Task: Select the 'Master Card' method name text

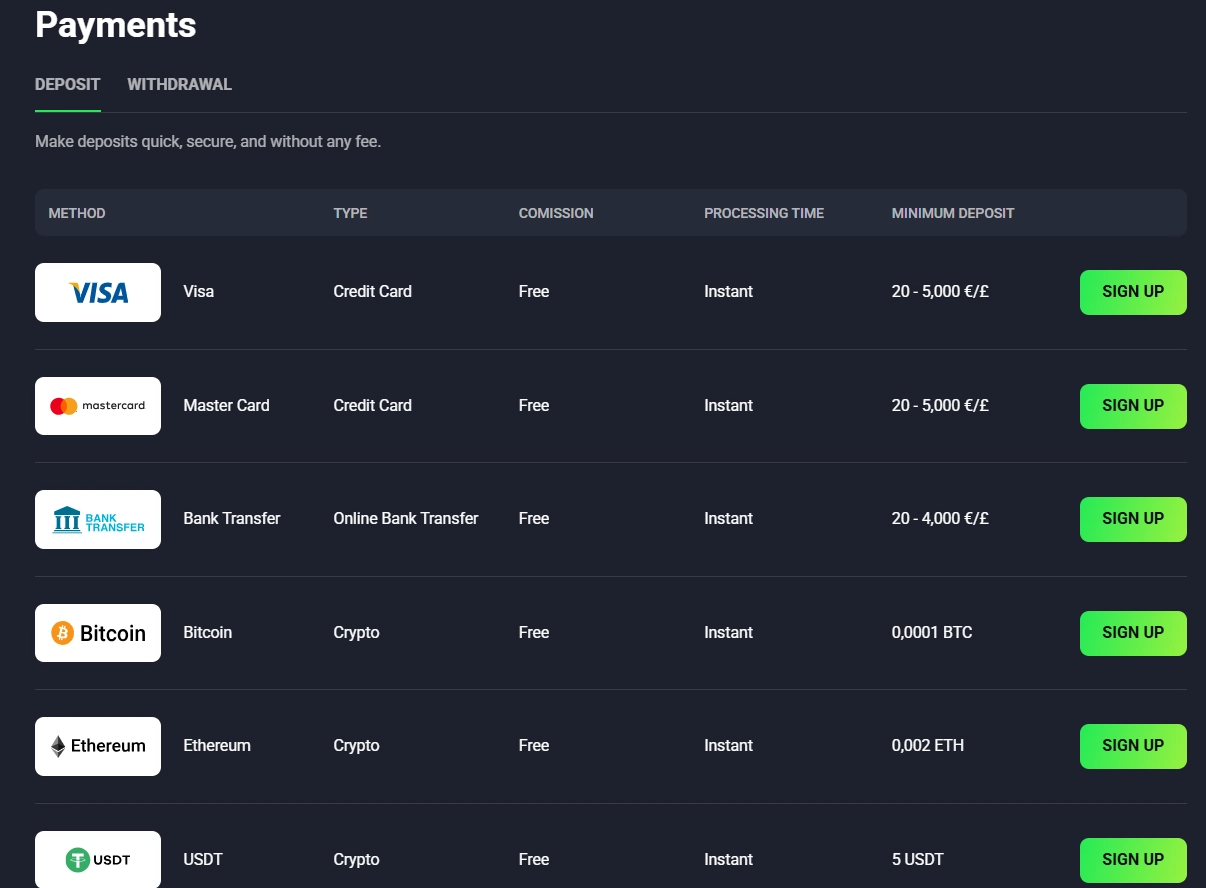Action: 226,406
